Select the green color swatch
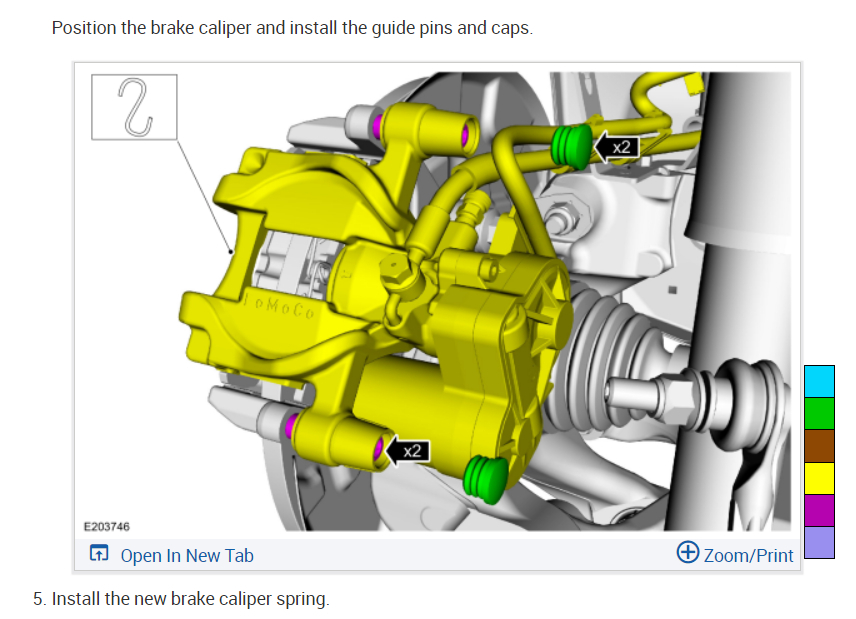This screenshot has height=619, width=856. point(819,413)
